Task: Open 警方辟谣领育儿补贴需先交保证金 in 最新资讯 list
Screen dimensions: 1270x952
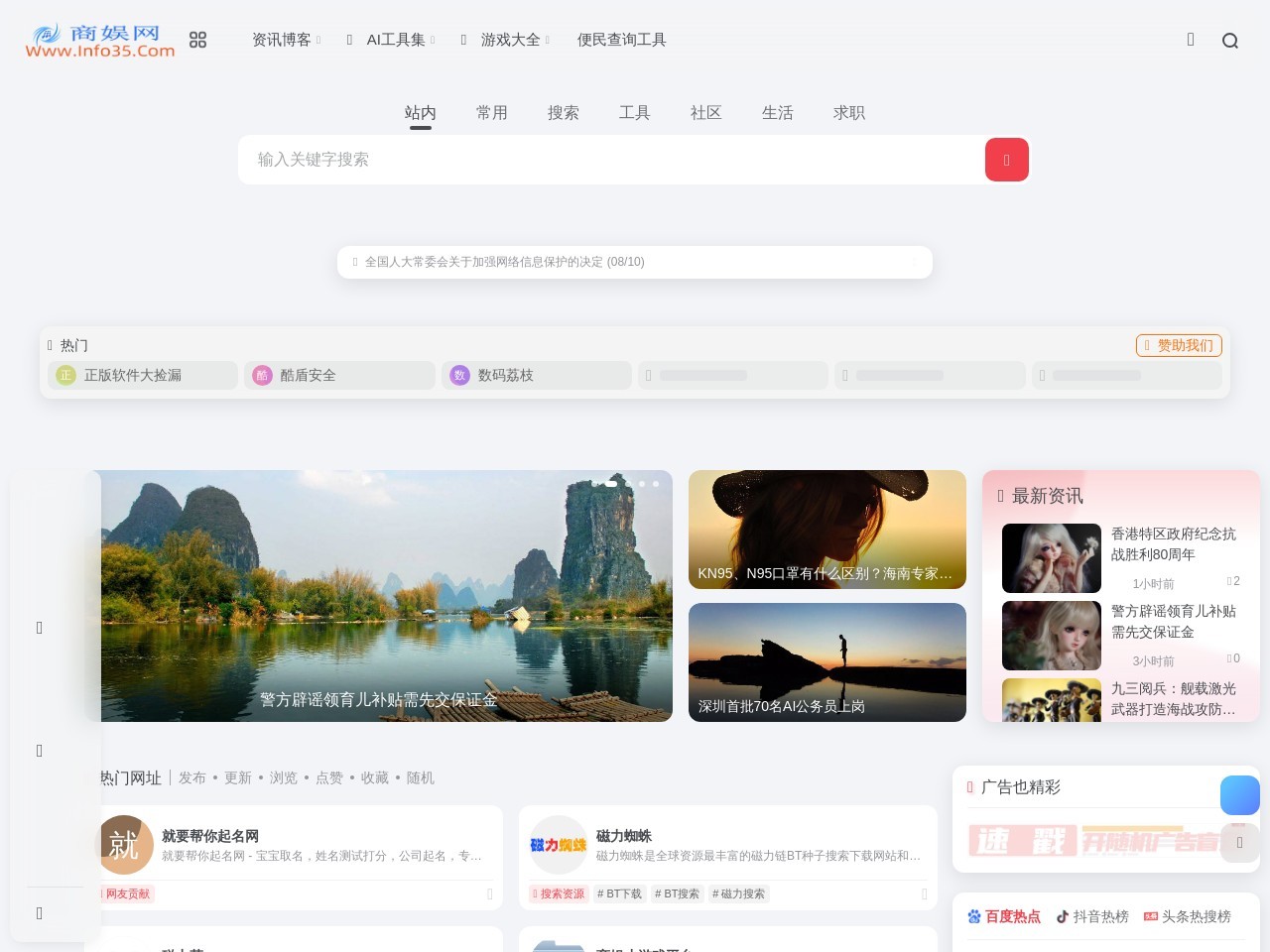Action: tap(1174, 622)
